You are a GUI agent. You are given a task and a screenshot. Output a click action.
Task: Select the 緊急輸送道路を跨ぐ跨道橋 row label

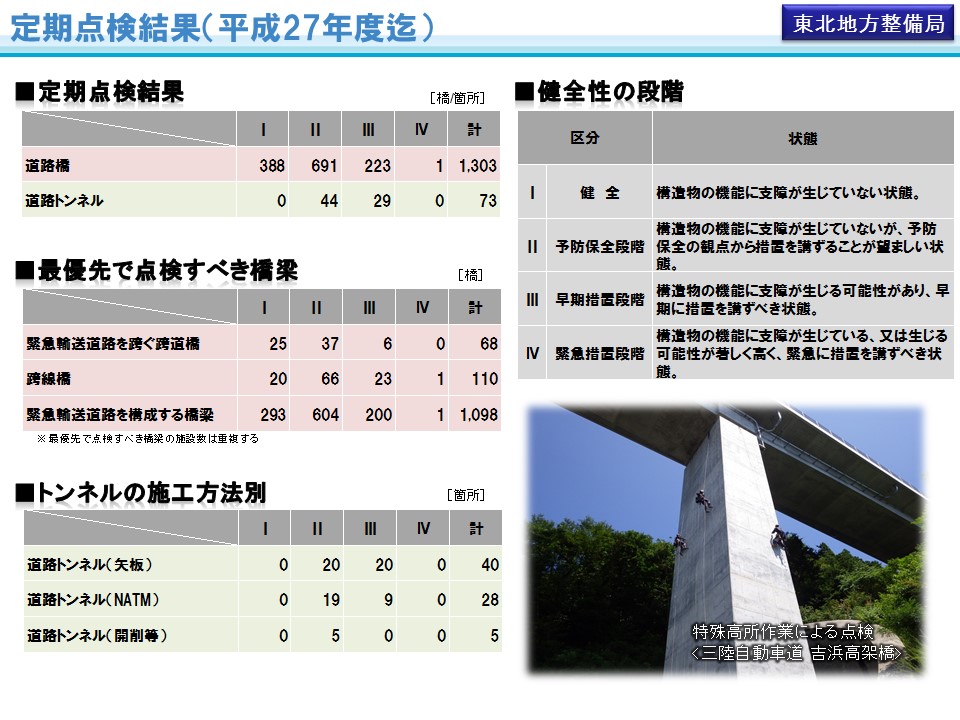tap(113, 344)
